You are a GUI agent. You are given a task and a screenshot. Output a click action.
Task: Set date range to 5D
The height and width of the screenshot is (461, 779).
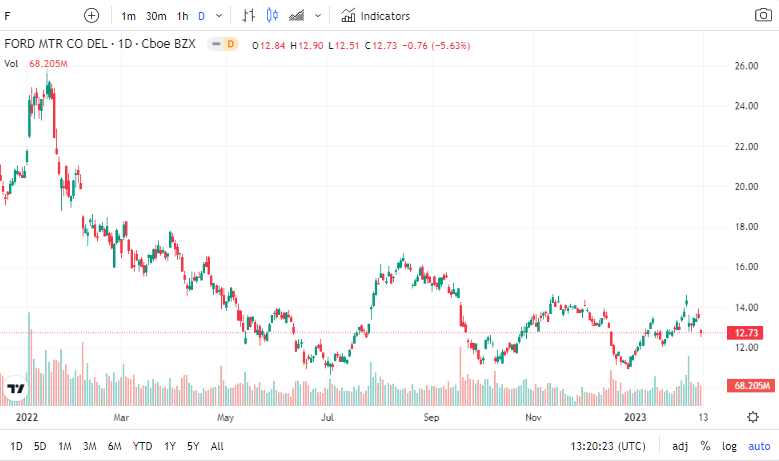click(x=40, y=446)
